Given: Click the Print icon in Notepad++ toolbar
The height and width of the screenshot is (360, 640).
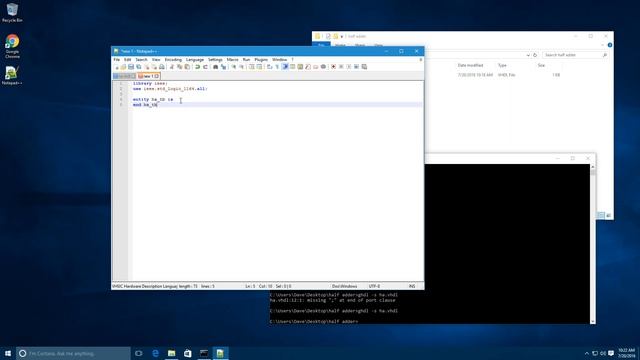Looking at the screenshot, I should [162, 67].
